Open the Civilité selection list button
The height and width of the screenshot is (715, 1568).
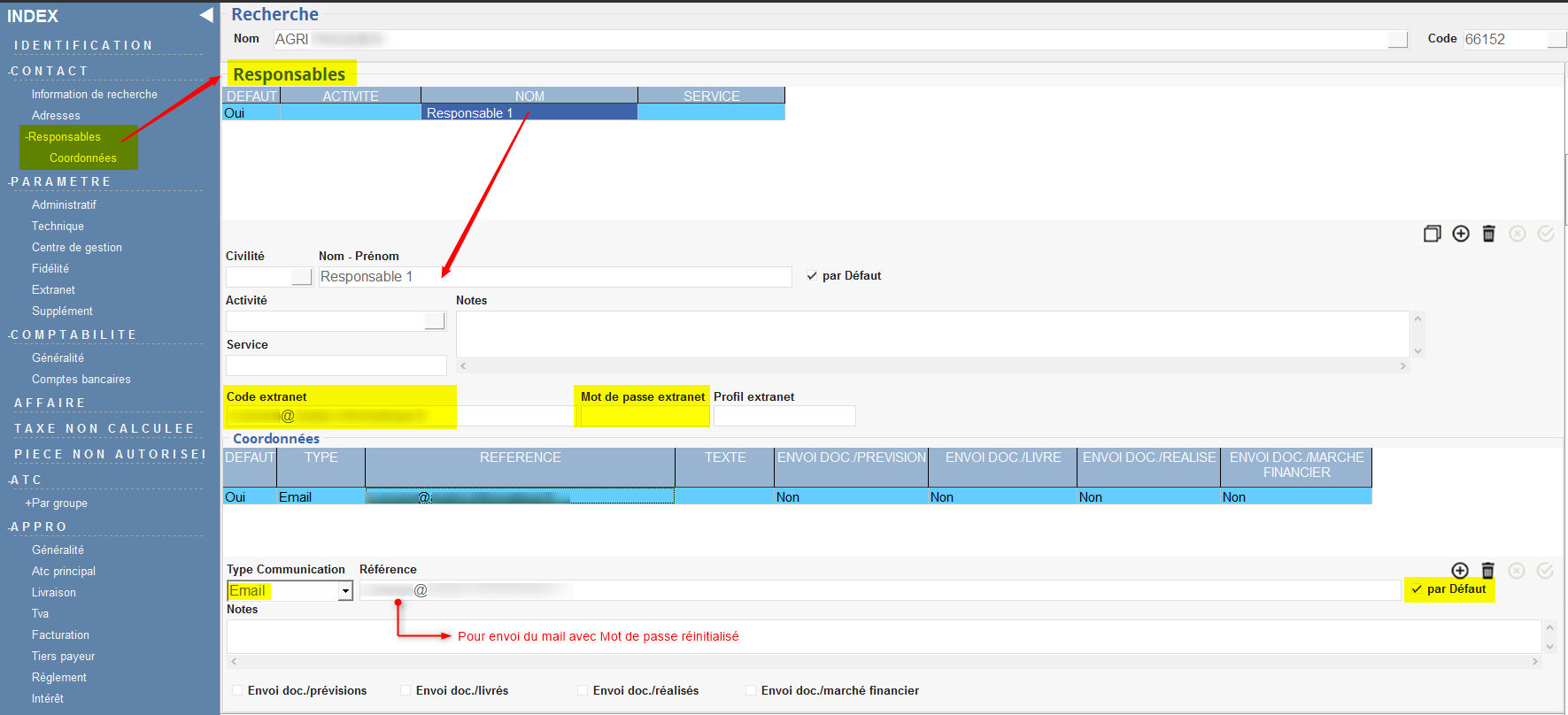click(302, 277)
